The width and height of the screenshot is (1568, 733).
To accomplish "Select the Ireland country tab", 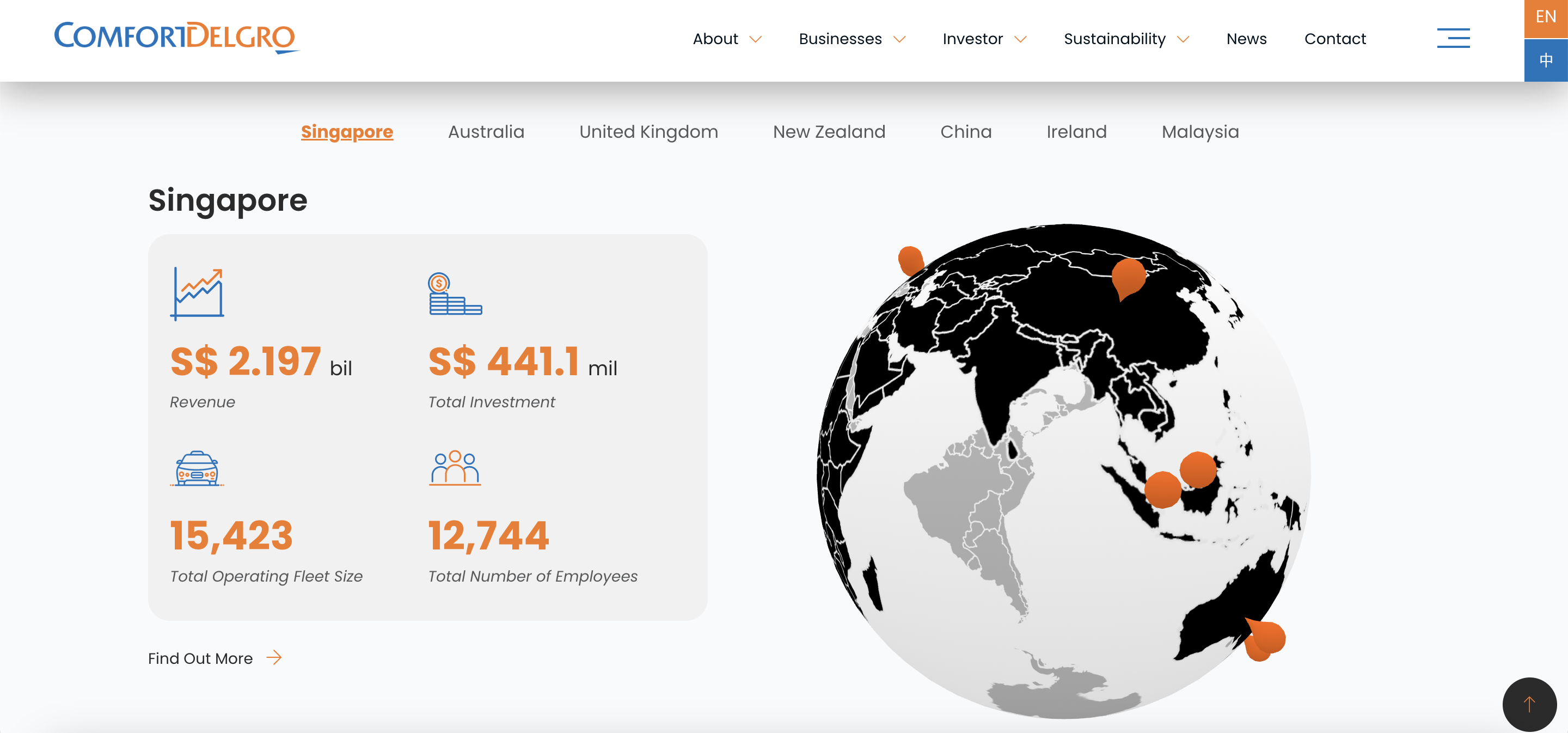I will pos(1076,131).
